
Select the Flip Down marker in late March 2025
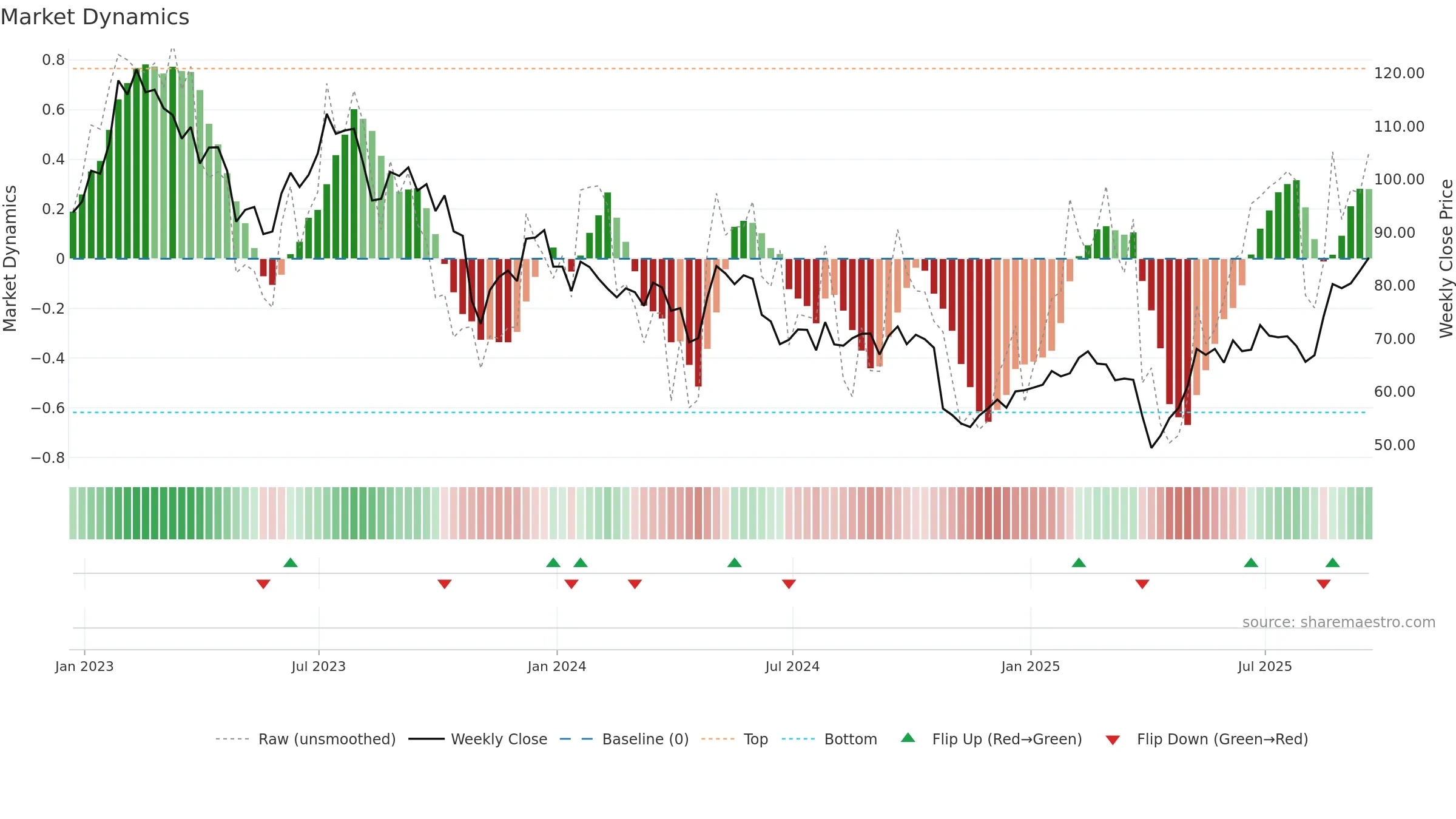click(1142, 584)
